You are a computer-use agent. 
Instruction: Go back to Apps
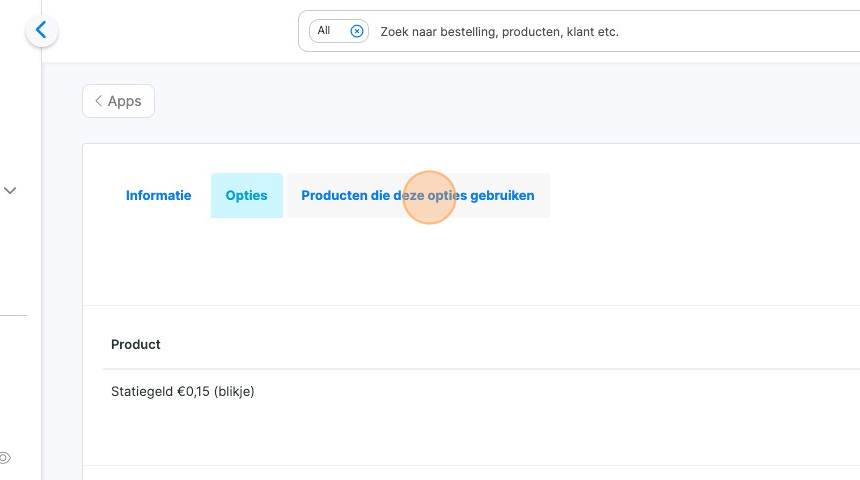click(x=118, y=101)
